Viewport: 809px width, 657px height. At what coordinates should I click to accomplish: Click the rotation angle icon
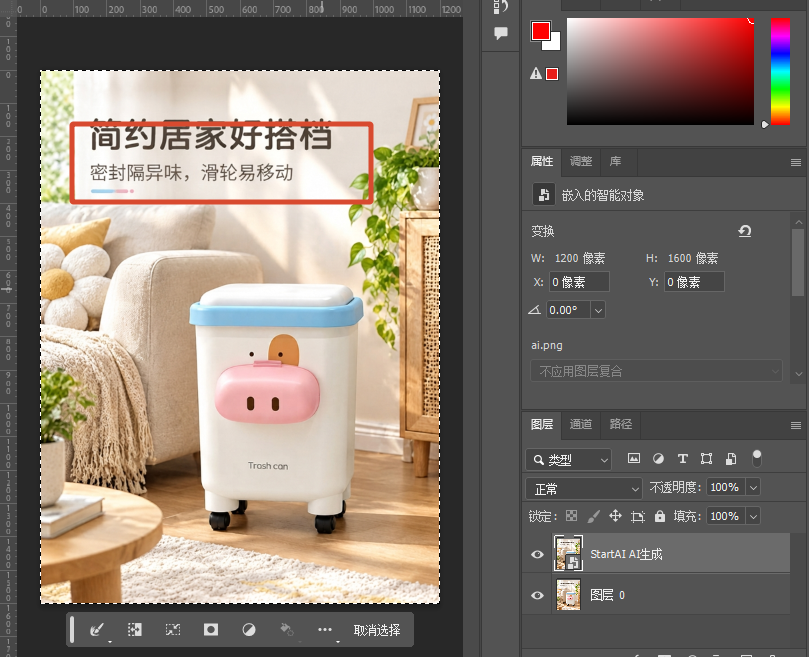pyautogui.click(x=535, y=310)
